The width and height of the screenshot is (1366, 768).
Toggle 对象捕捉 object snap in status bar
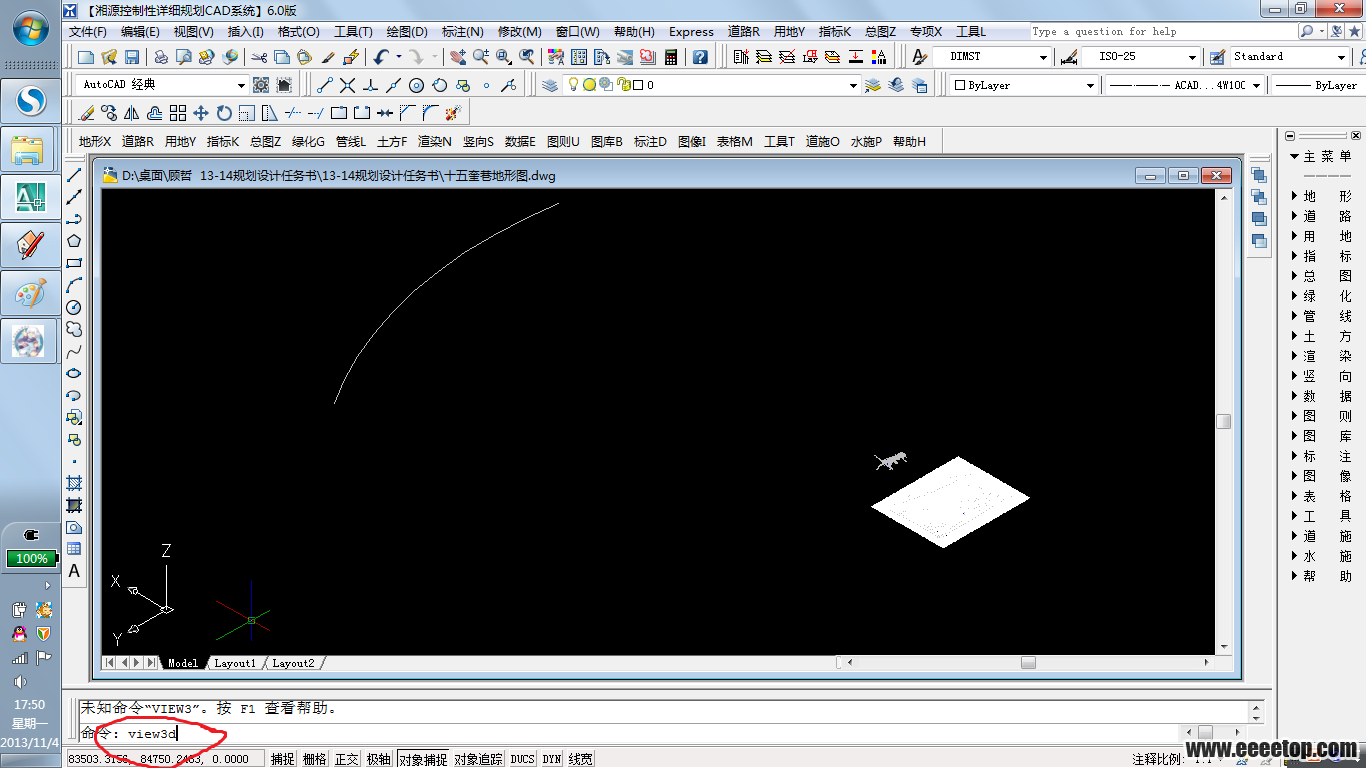[423, 759]
